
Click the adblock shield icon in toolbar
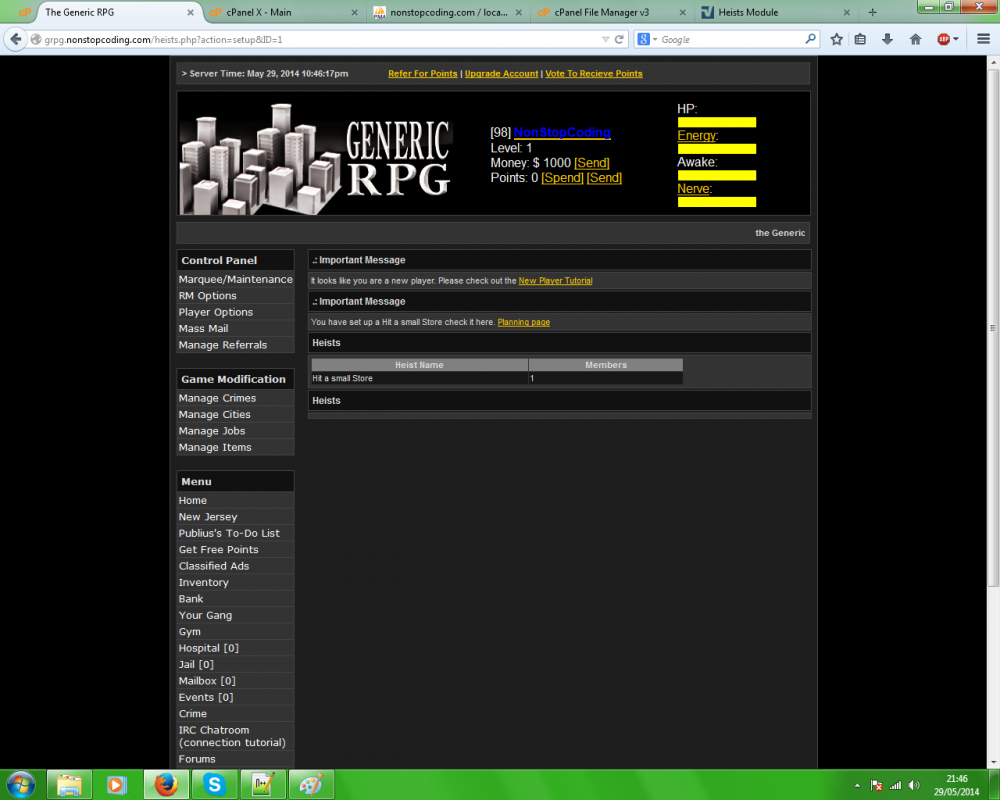pyautogui.click(x=945, y=39)
